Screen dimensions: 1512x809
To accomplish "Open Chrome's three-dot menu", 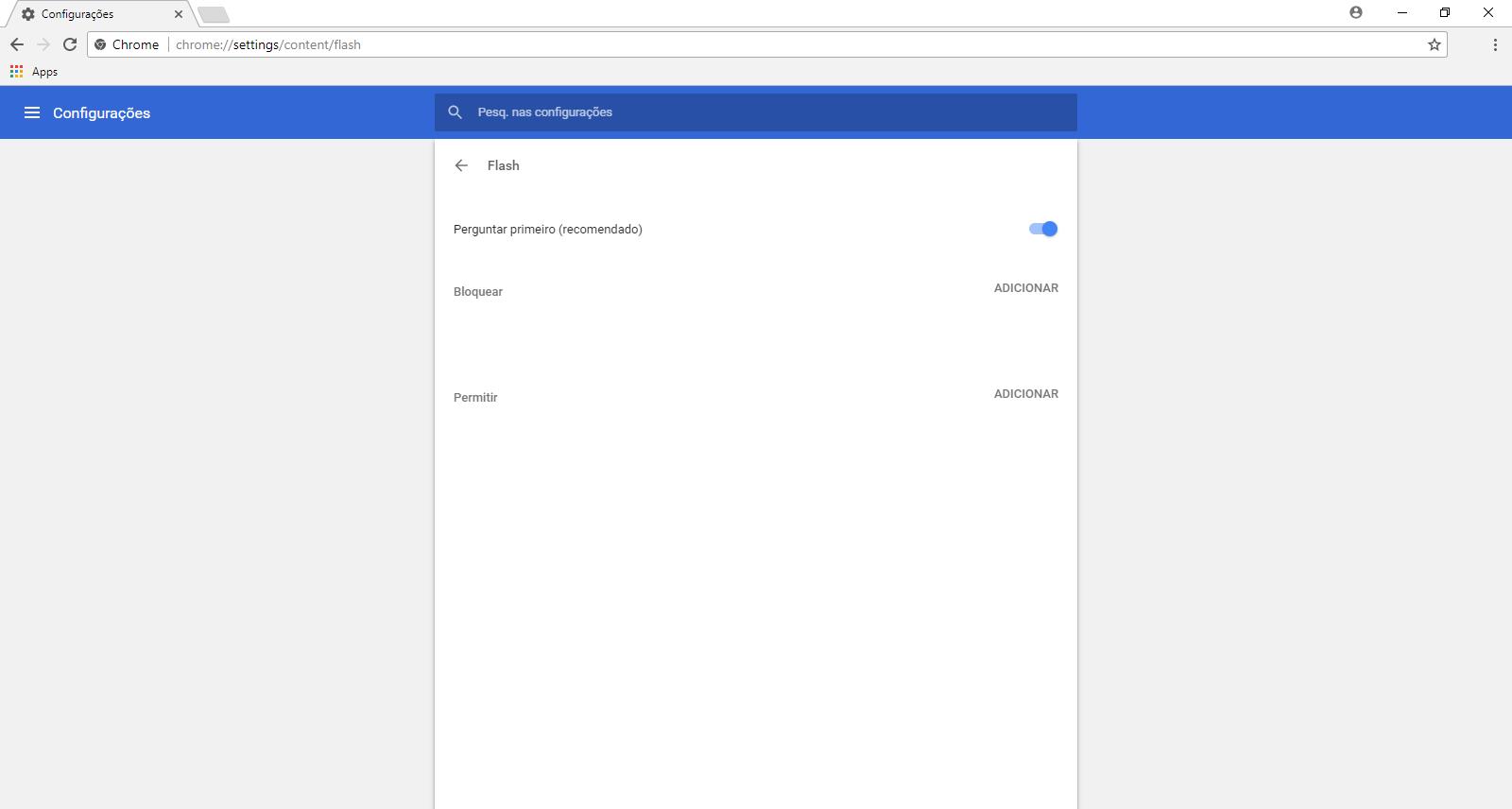I will pyautogui.click(x=1495, y=44).
